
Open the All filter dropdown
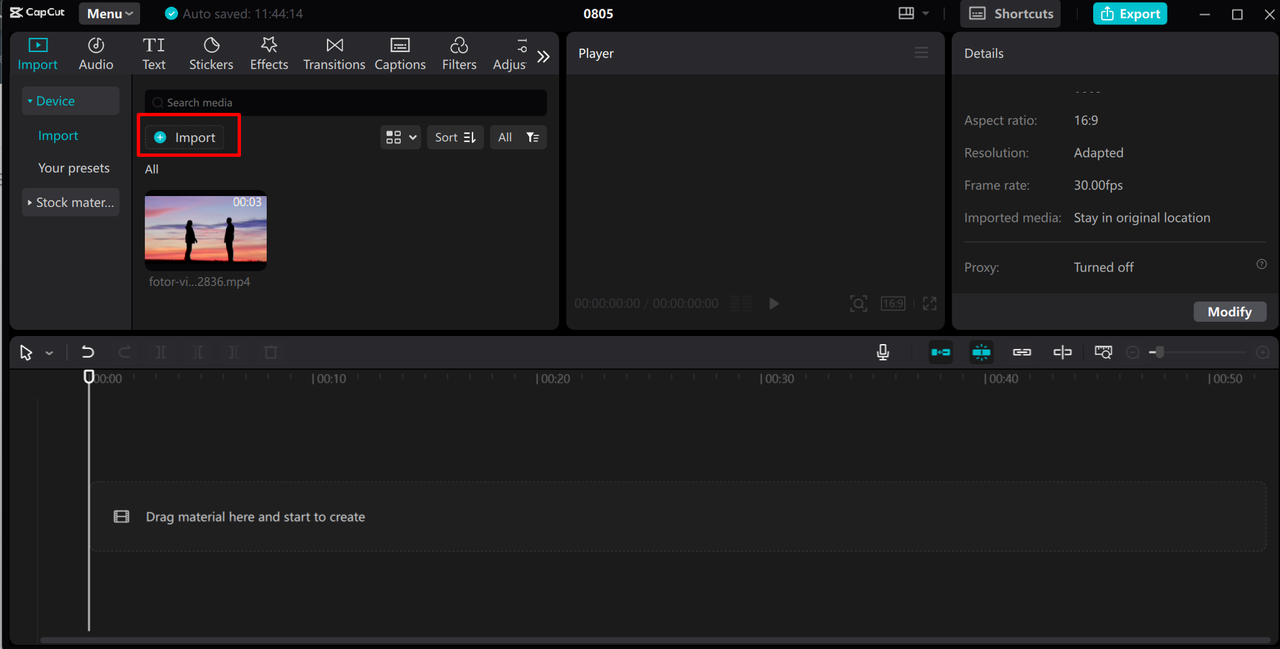point(518,138)
